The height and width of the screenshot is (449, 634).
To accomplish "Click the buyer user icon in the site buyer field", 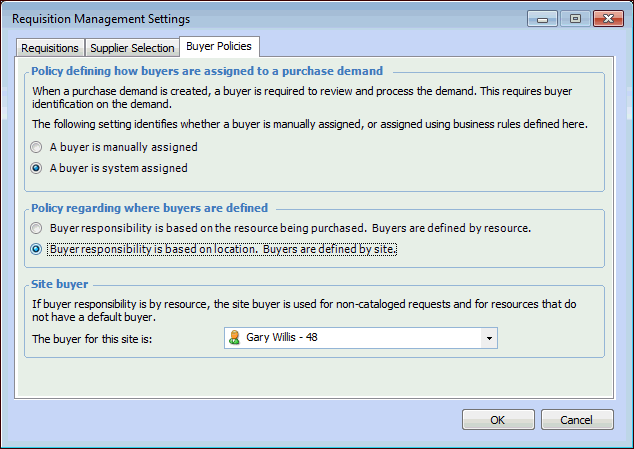I will (235, 338).
